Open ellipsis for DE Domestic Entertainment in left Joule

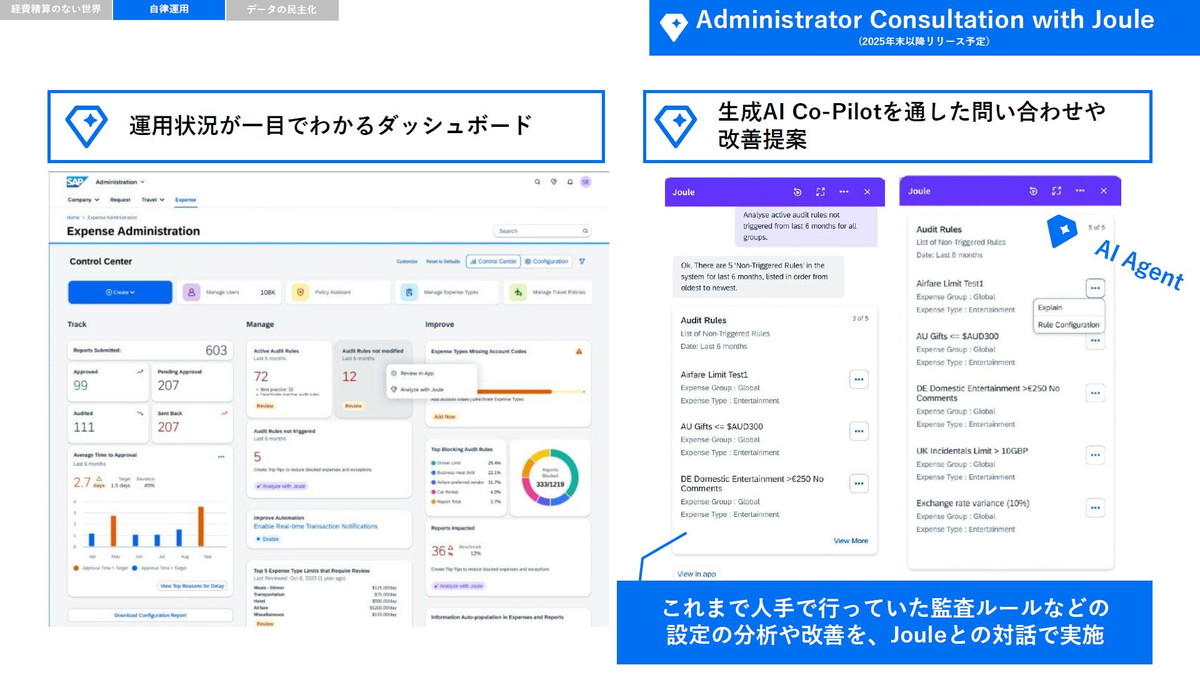click(x=858, y=483)
